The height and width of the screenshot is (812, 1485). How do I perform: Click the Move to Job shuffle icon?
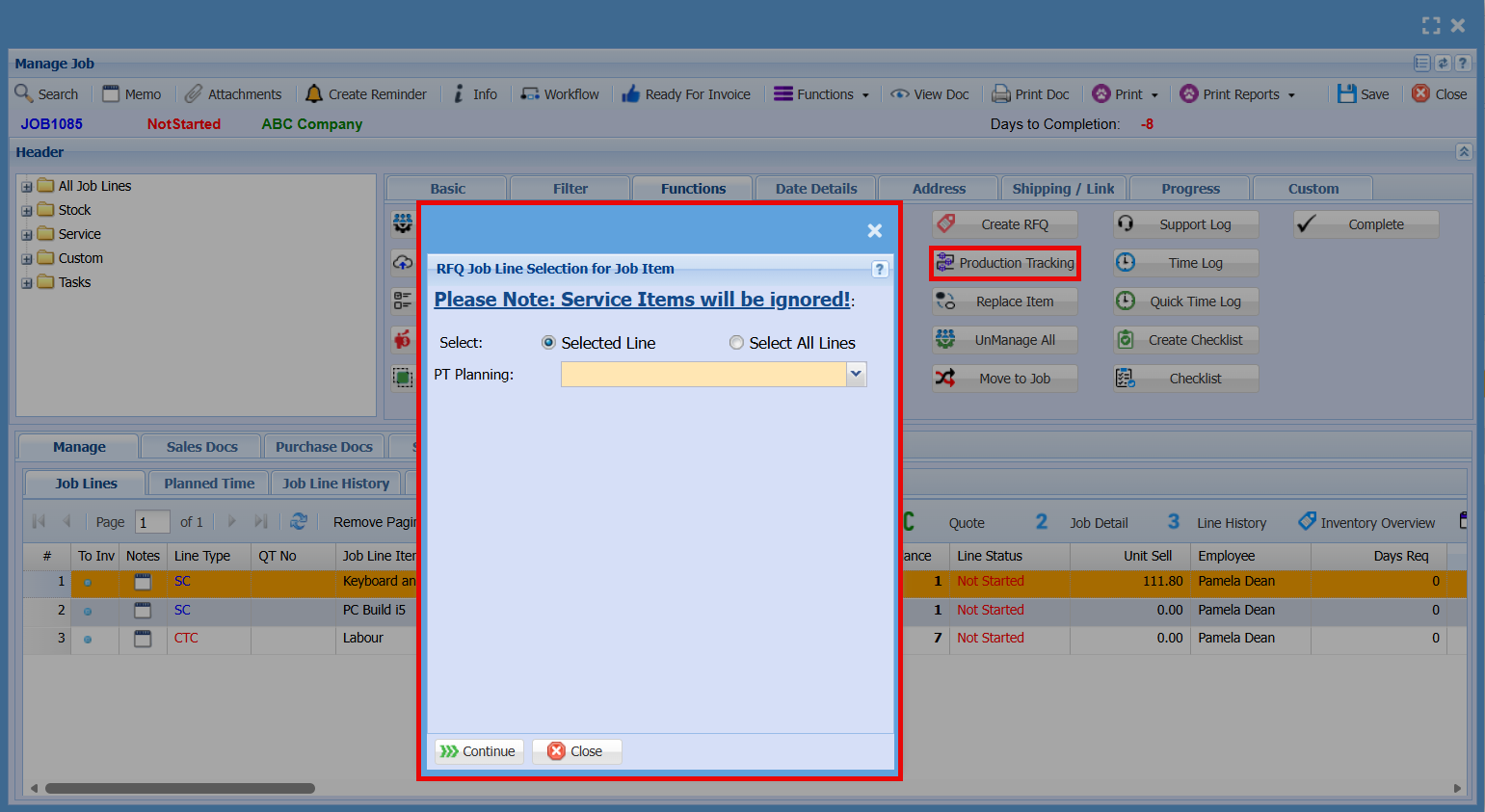[x=946, y=378]
